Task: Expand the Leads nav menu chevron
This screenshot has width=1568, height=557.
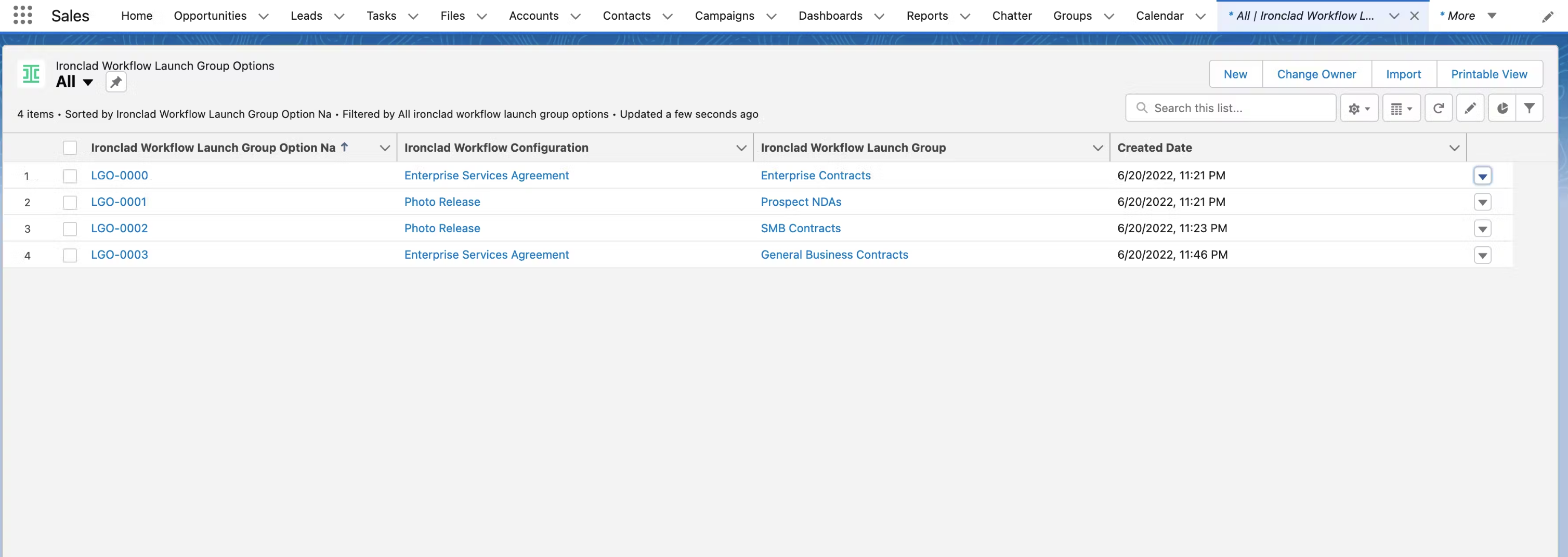Action: [x=339, y=17]
